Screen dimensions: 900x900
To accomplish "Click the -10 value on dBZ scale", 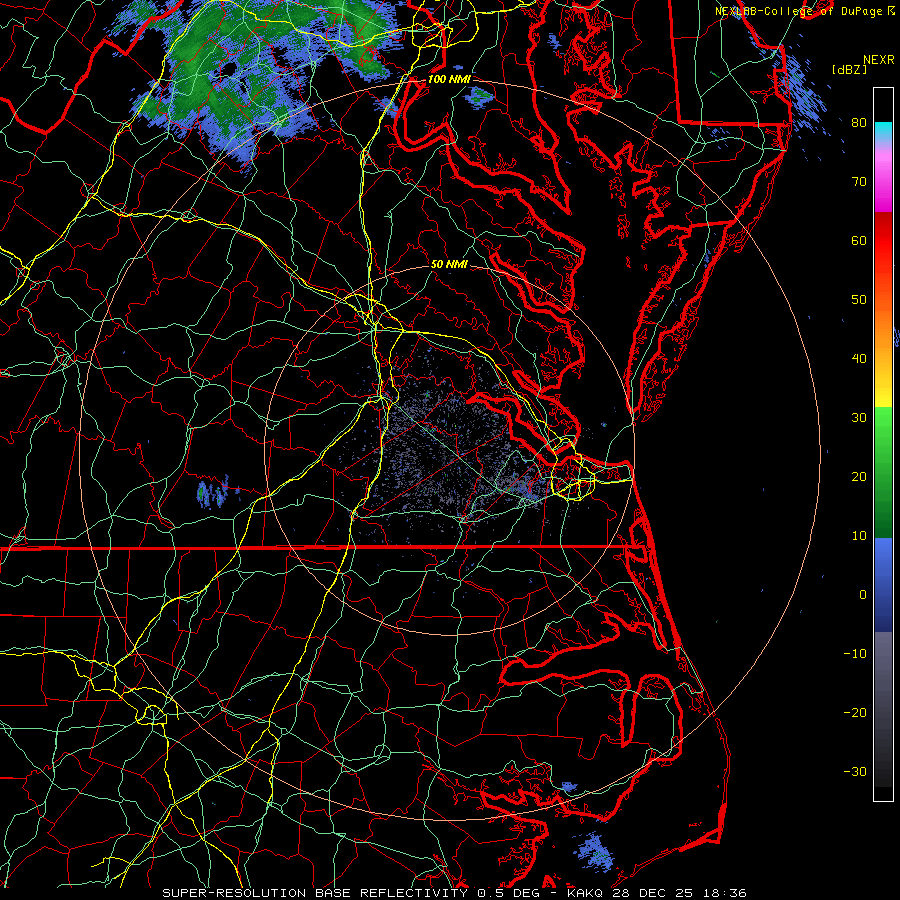I will pyautogui.click(x=855, y=654).
